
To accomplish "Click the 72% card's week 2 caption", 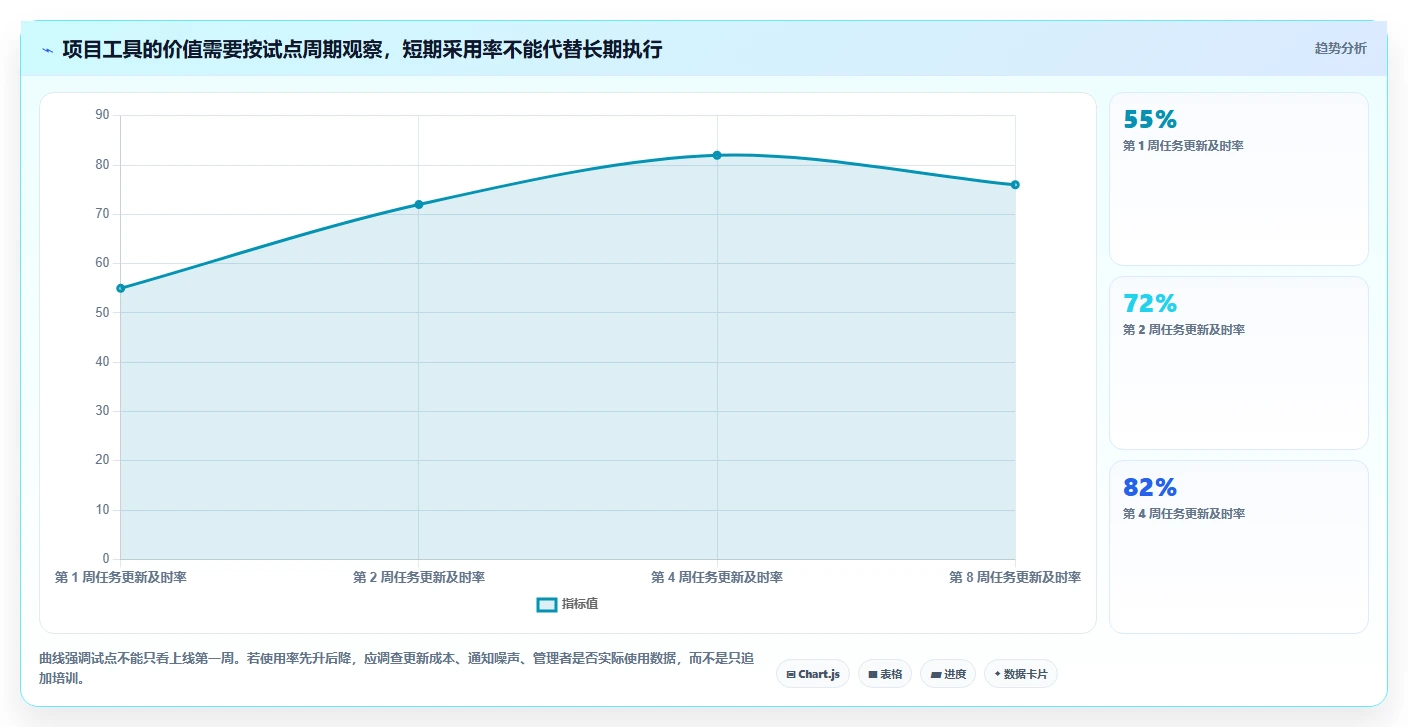I will pyautogui.click(x=1184, y=330).
